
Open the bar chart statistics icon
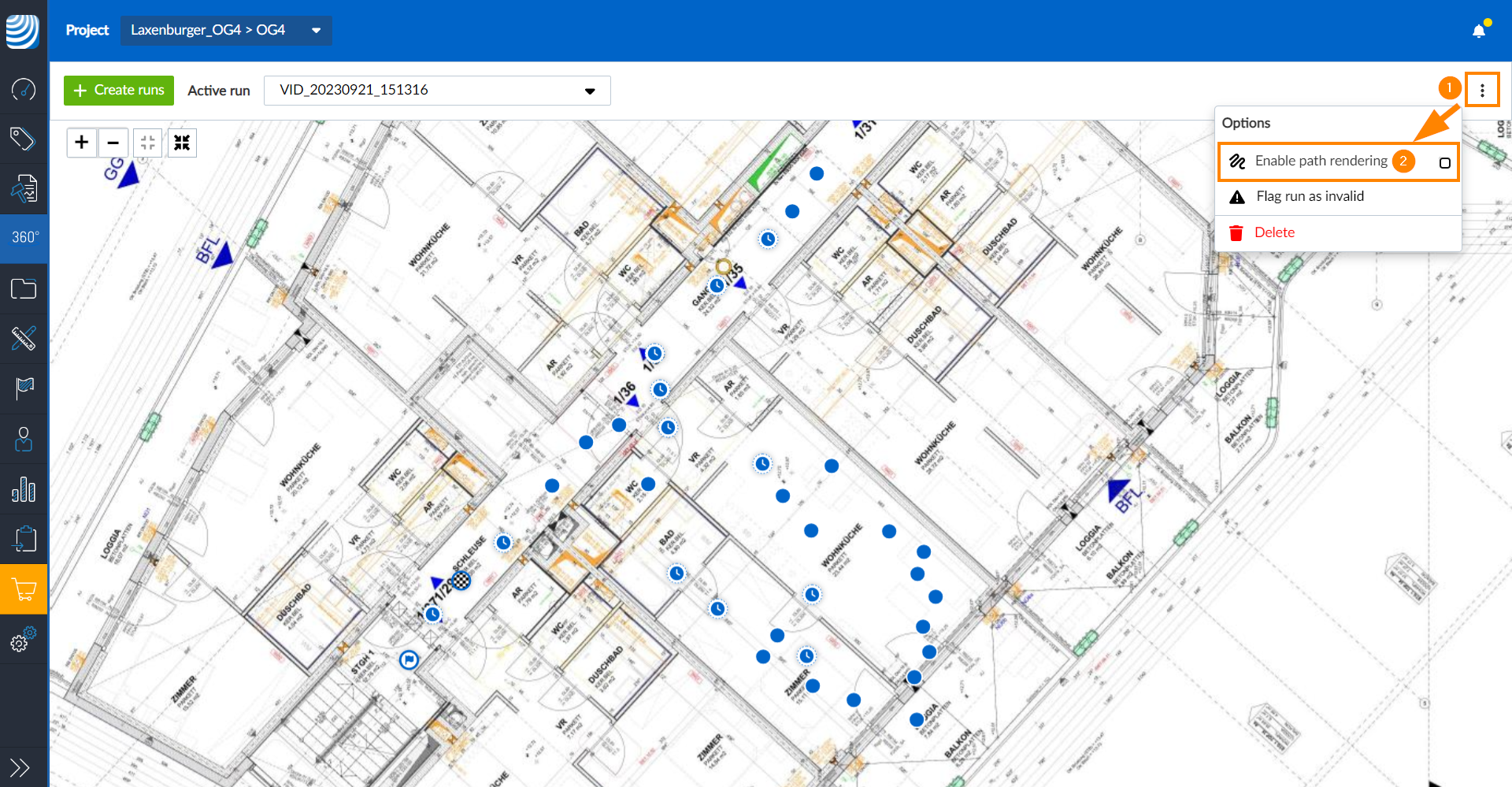(x=24, y=489)
